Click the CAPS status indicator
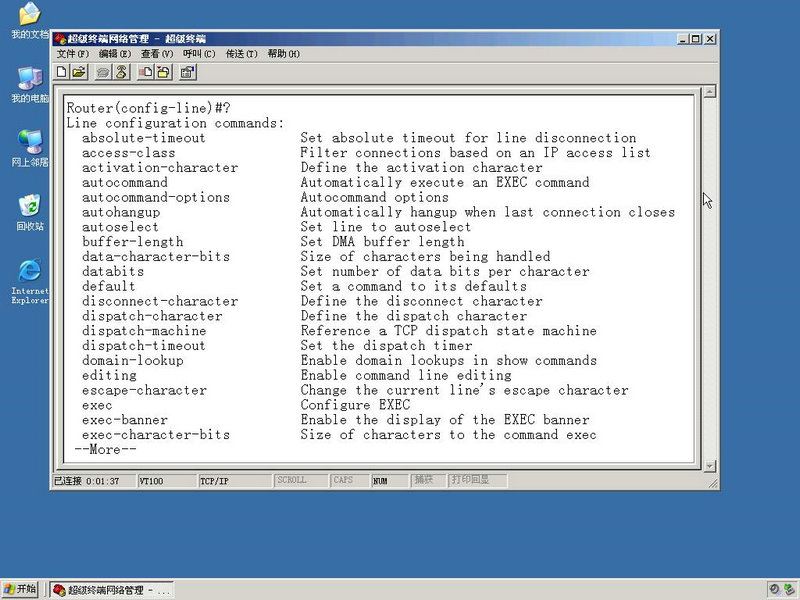 [350, 480]
